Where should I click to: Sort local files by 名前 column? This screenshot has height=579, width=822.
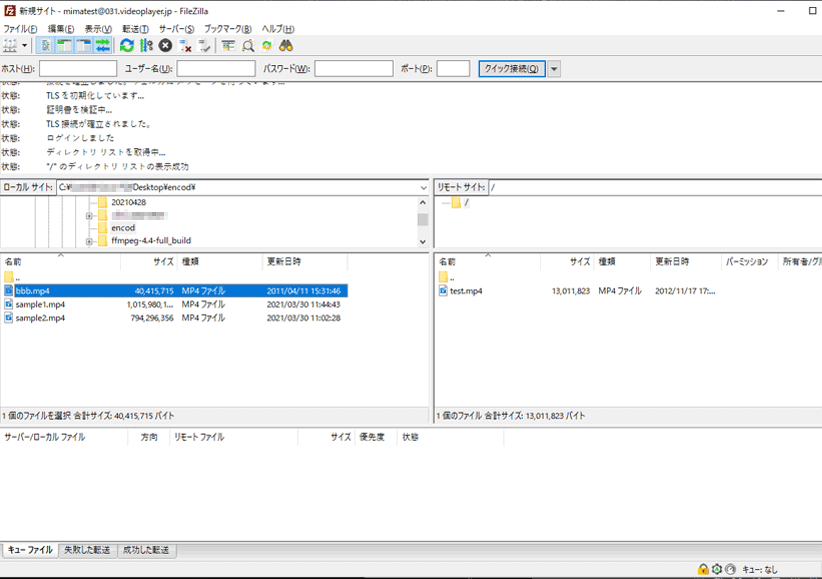pyautogui.click(x=61, y=261)
